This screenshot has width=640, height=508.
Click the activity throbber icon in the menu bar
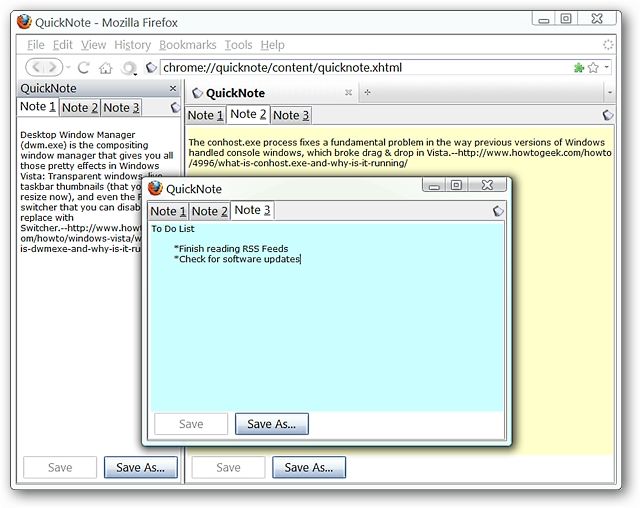(608, 45)
